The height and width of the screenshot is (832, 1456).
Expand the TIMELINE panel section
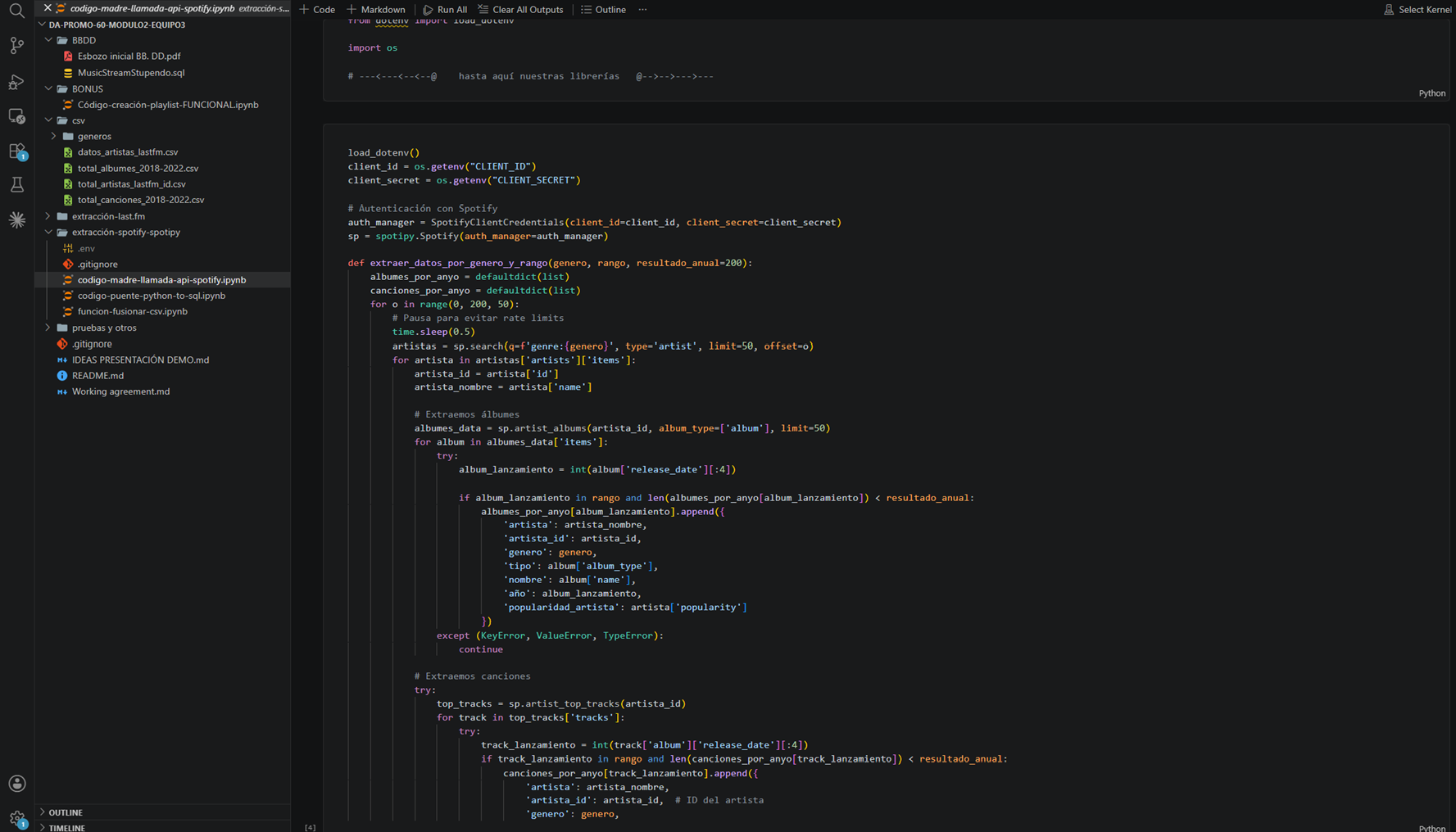[66, 827]
